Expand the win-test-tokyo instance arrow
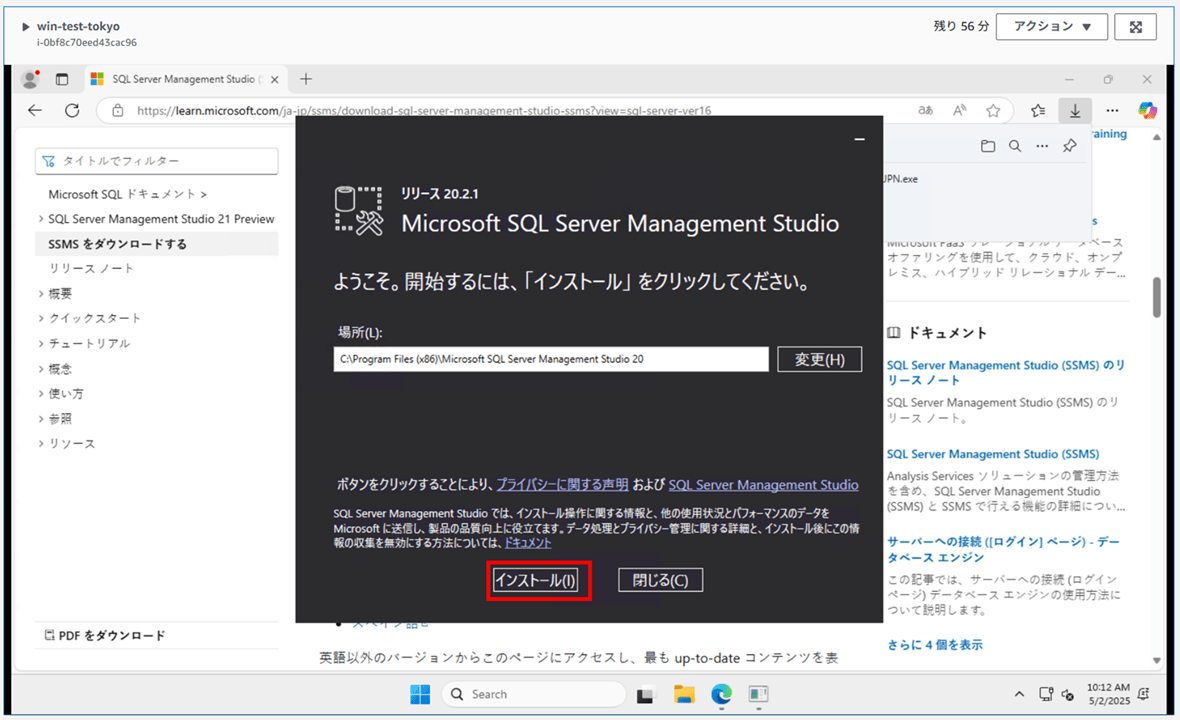 [x=26, y=27]
